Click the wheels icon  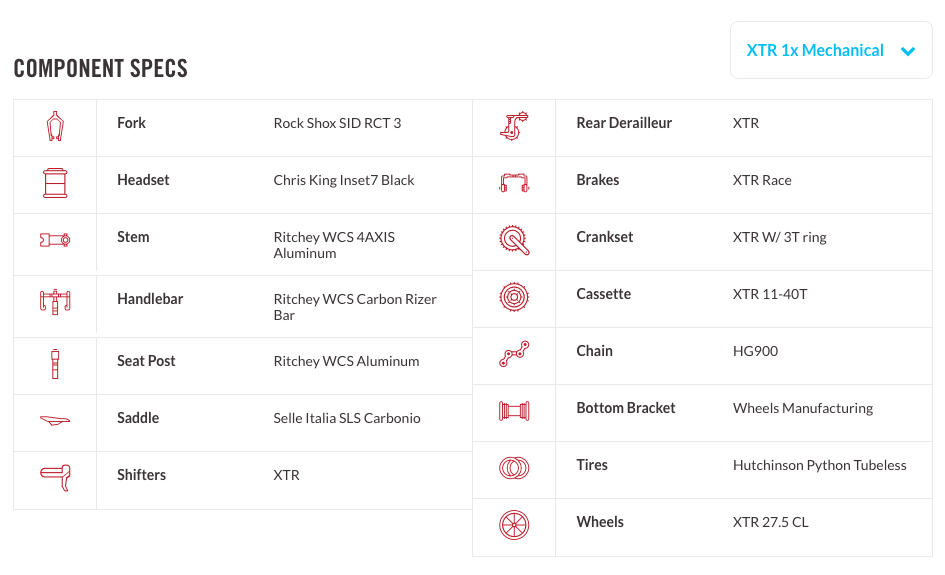(x=514, y=525)
